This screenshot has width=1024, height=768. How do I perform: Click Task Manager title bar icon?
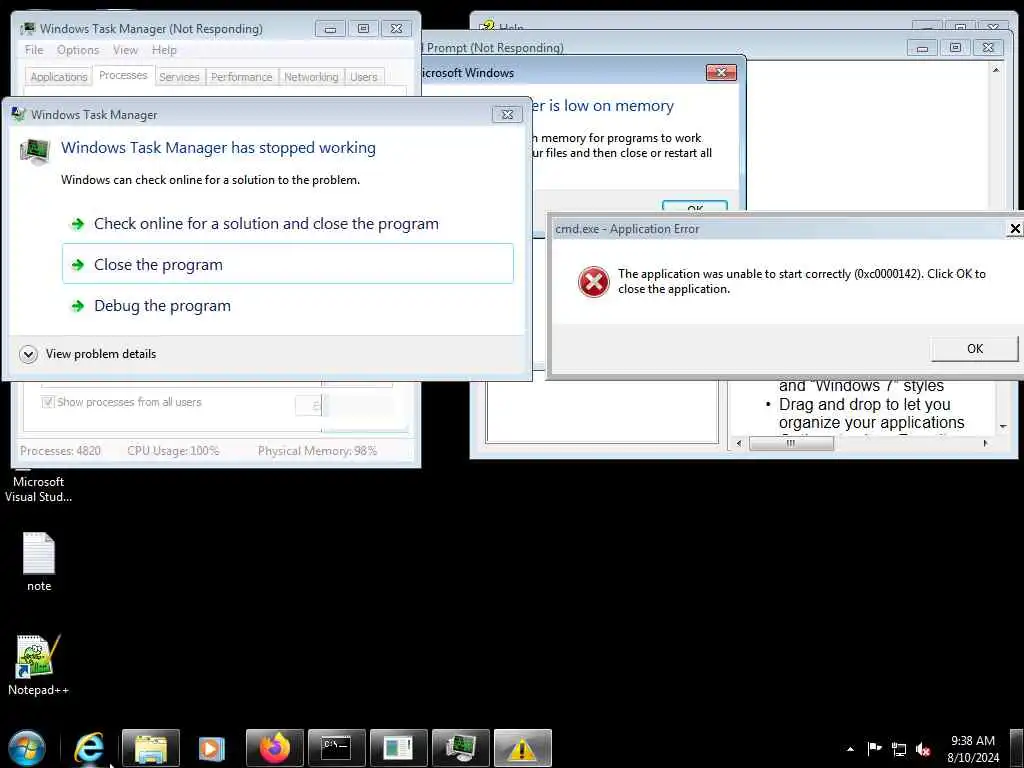27,29
